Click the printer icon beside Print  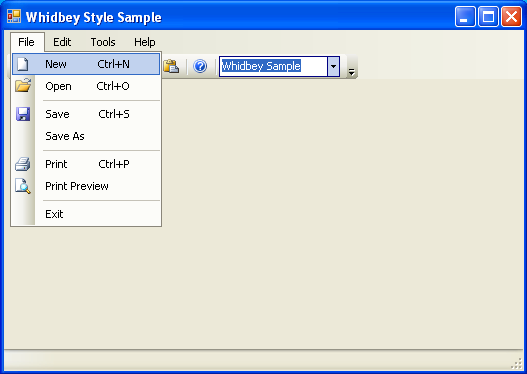pyautogui.click(x=23, y=164)
